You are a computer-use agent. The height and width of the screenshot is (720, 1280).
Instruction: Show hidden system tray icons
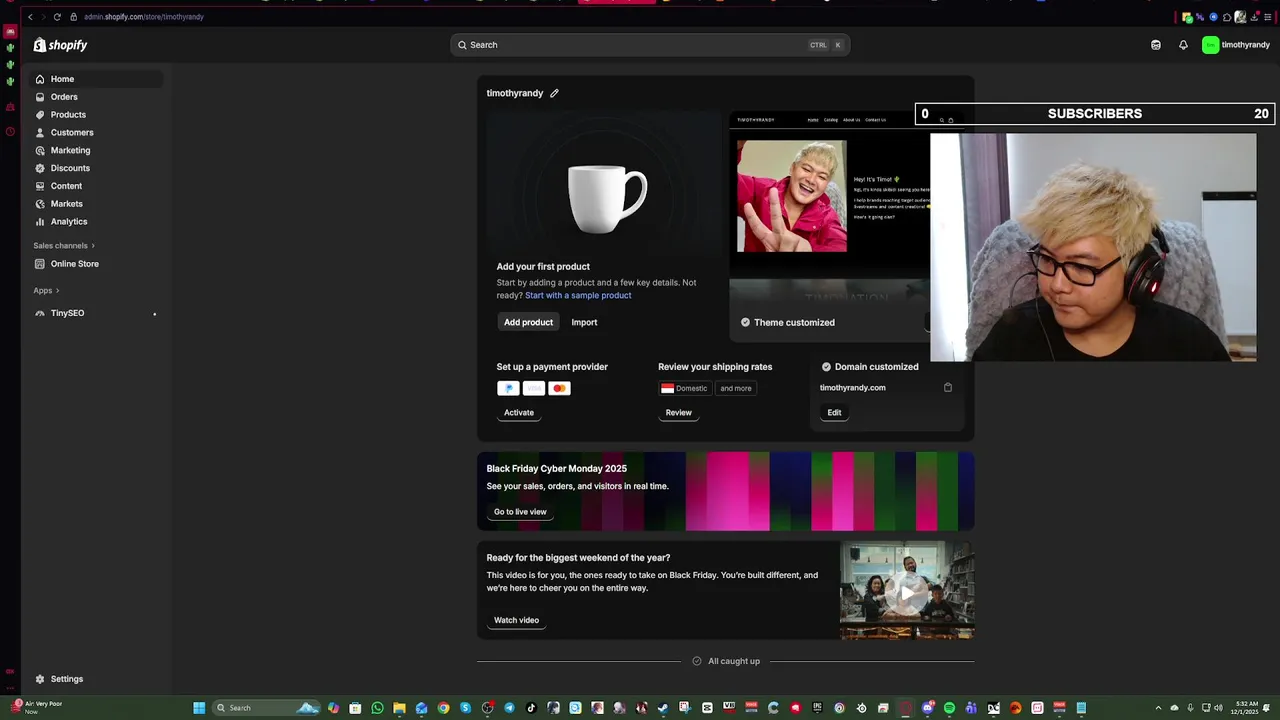click(x=1158, y=708)
